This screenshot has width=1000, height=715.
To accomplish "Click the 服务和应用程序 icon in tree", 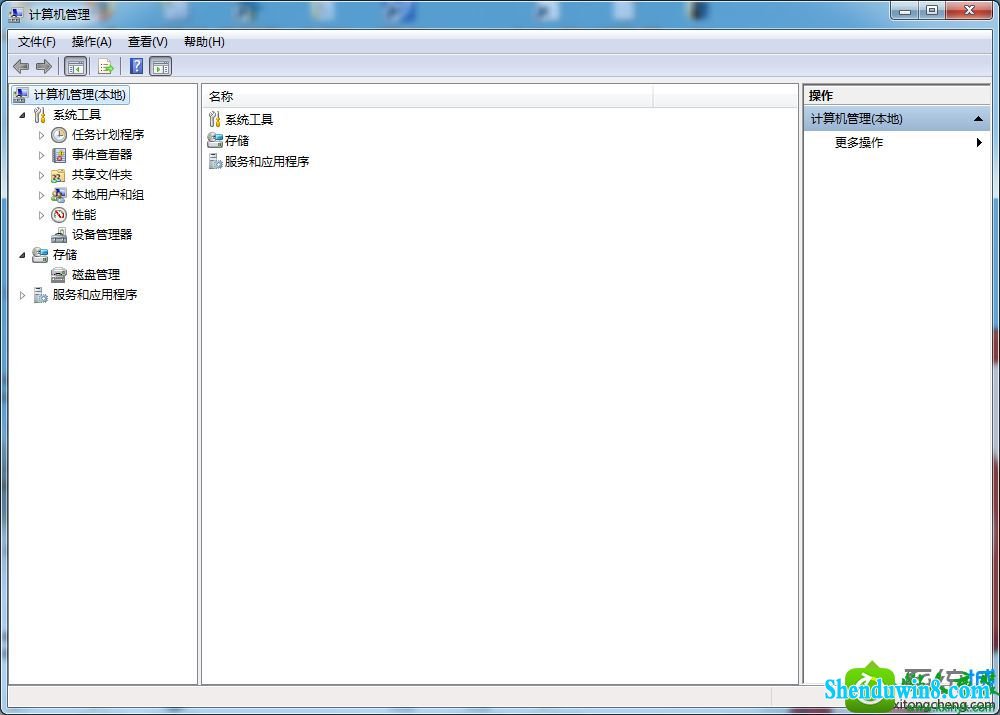I will [x=40, y=295].
